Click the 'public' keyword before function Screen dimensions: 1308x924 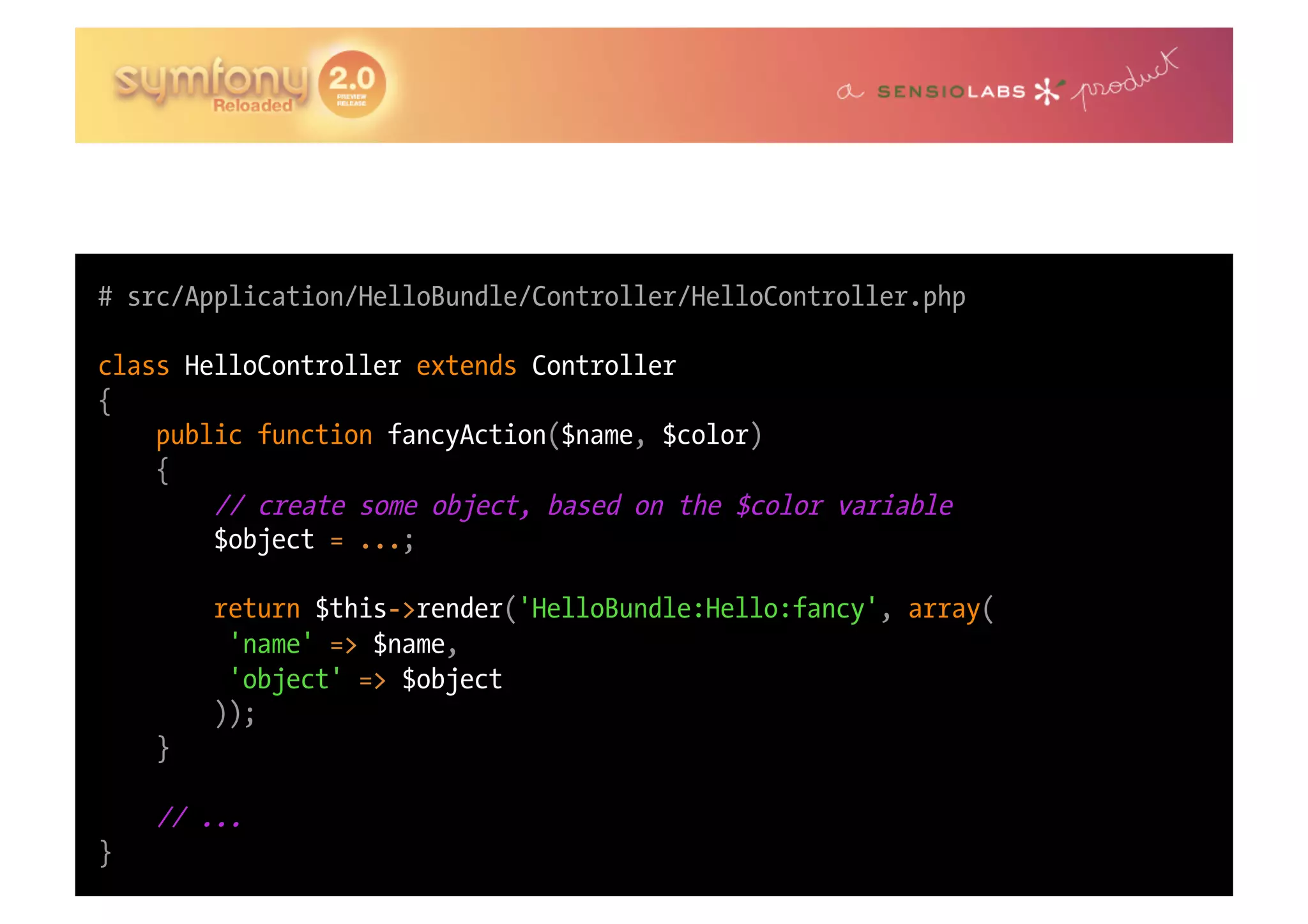tap(199, 435)
